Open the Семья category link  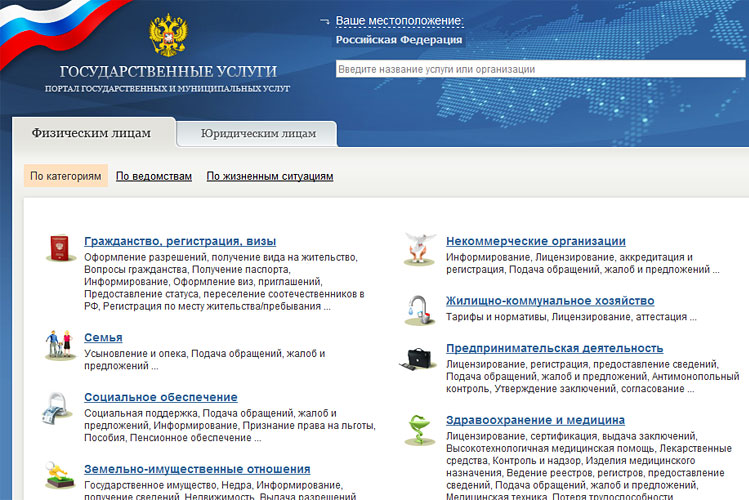coord(103,338)
